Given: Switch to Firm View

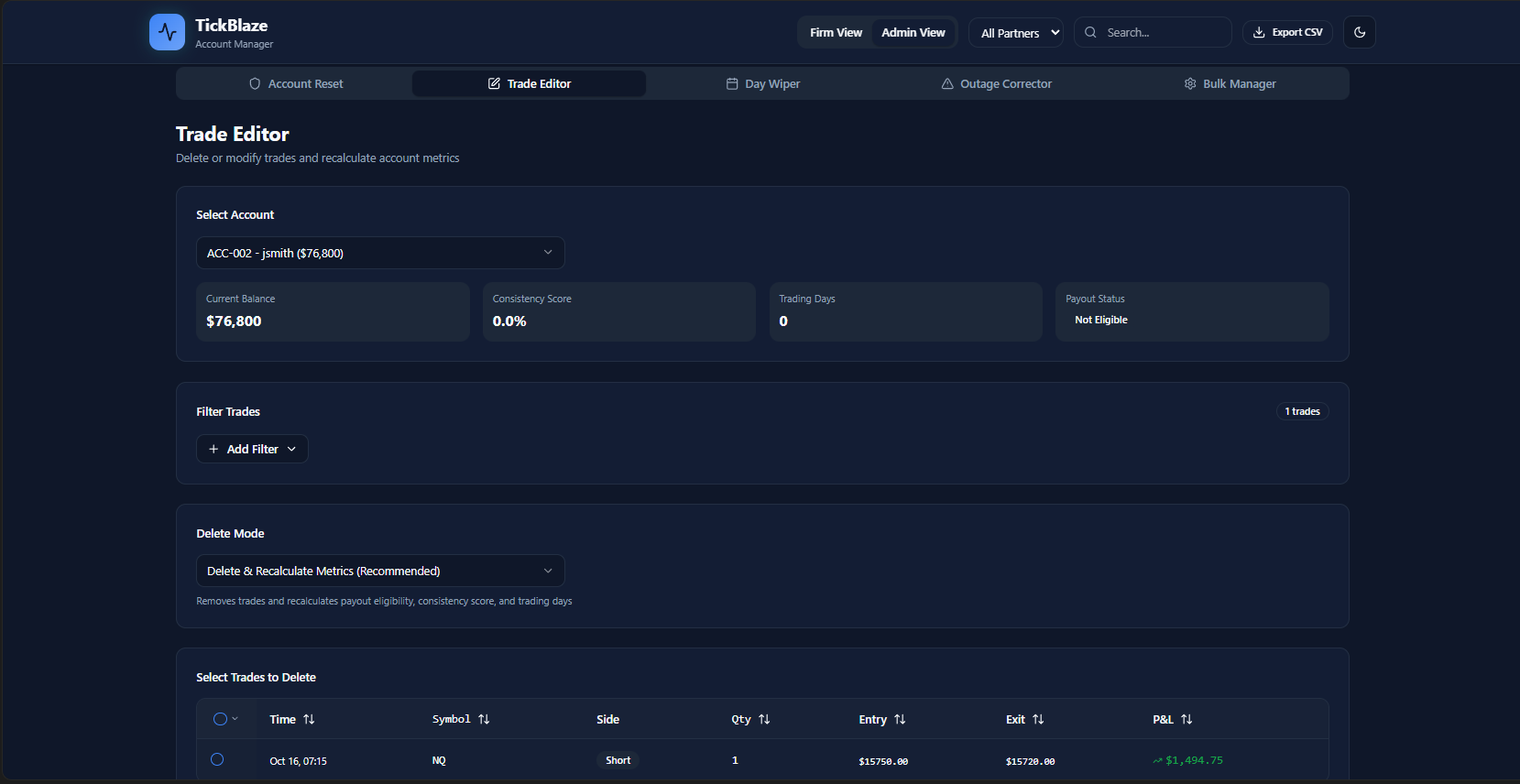Looking at the screenshot, I should (836, 32).
